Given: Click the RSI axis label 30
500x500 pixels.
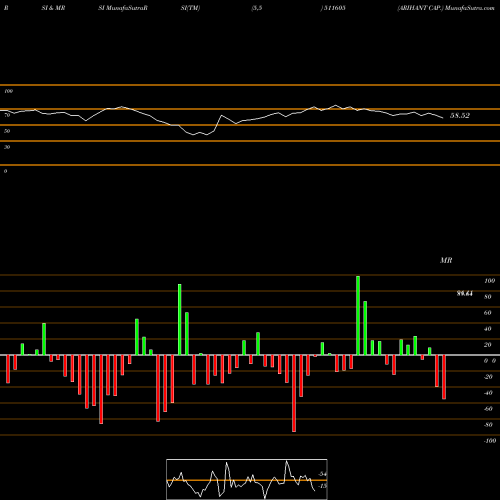Looking at the screenshot, I should pos(7,147).
